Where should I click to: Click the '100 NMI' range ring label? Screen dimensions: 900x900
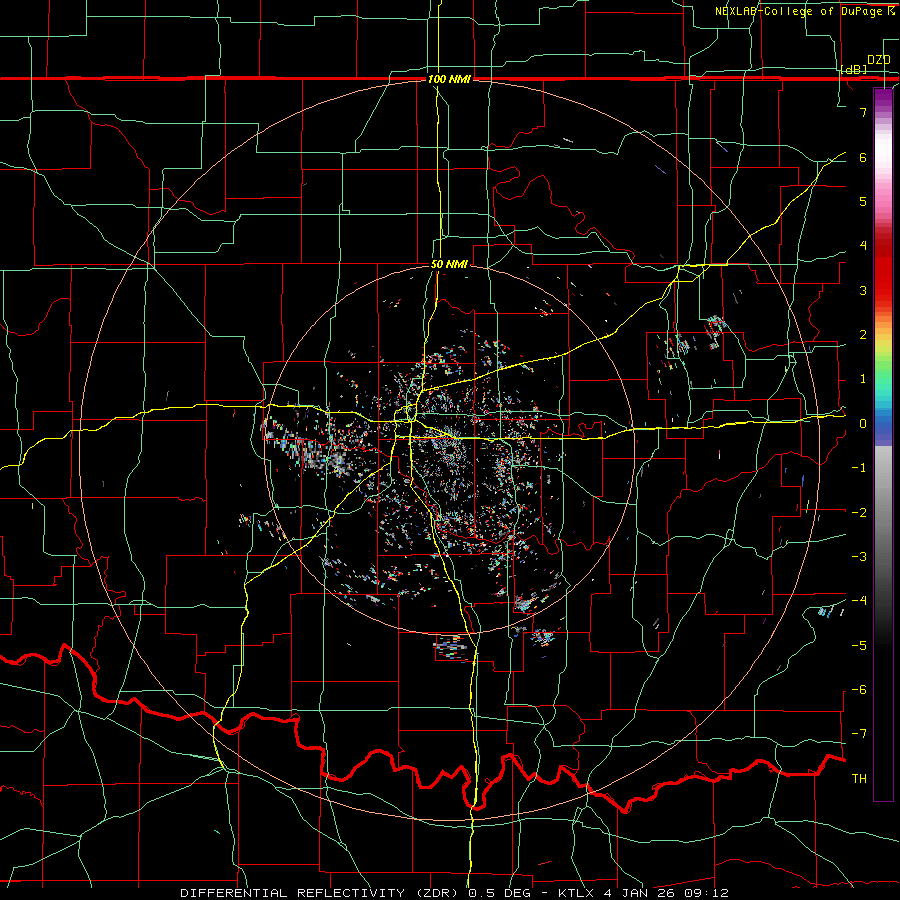coord(449,79)
